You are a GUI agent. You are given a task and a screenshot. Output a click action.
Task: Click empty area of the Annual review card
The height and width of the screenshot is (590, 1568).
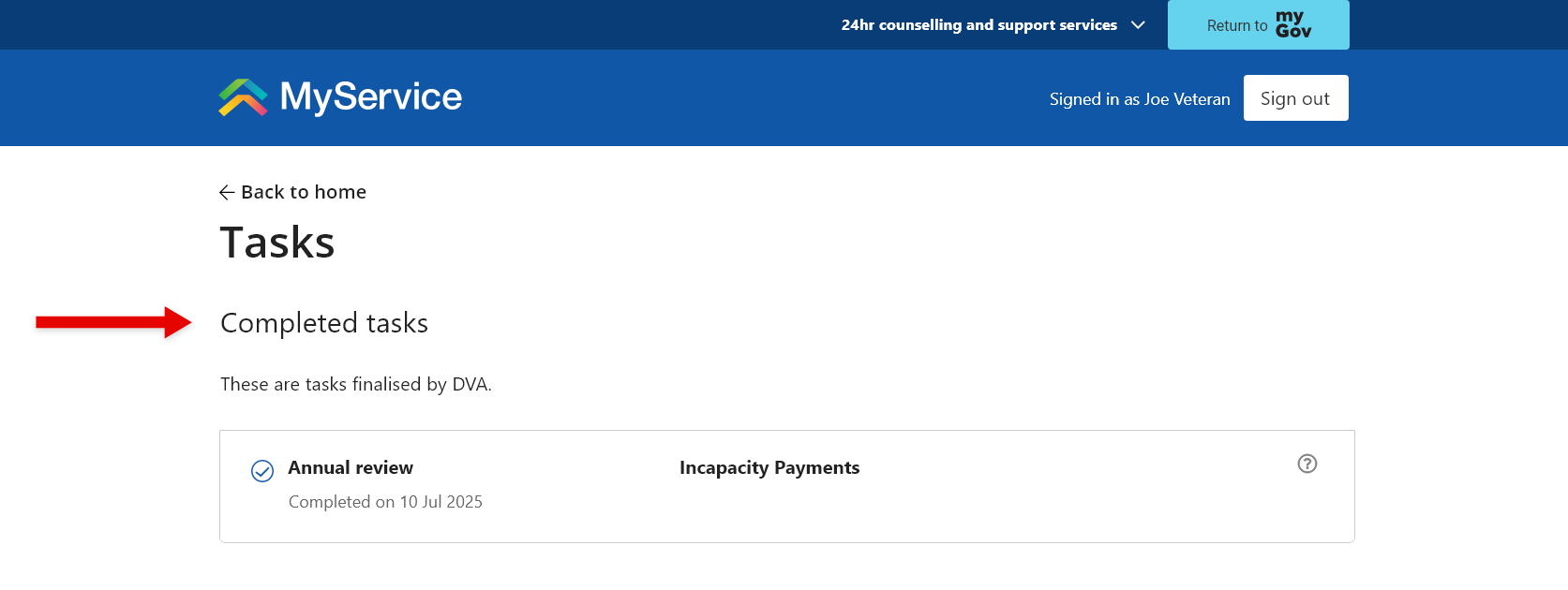(x=1031, y=506)
